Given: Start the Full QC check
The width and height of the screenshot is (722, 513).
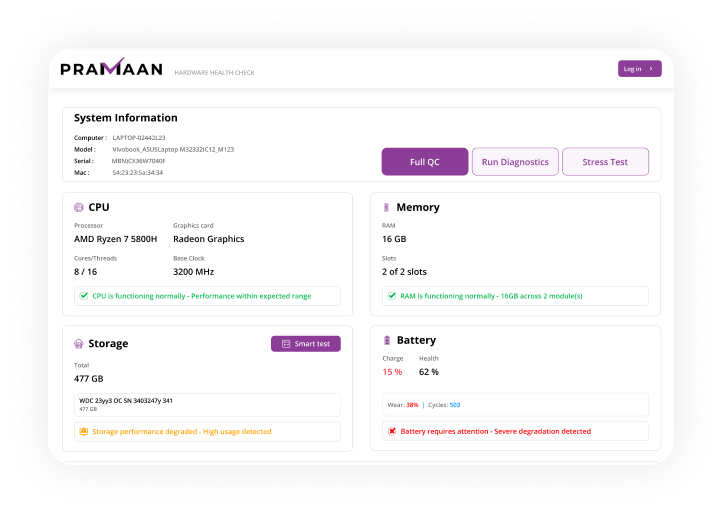Looking at the screenshot, I should pyautogui.click(x=424, y=162).
